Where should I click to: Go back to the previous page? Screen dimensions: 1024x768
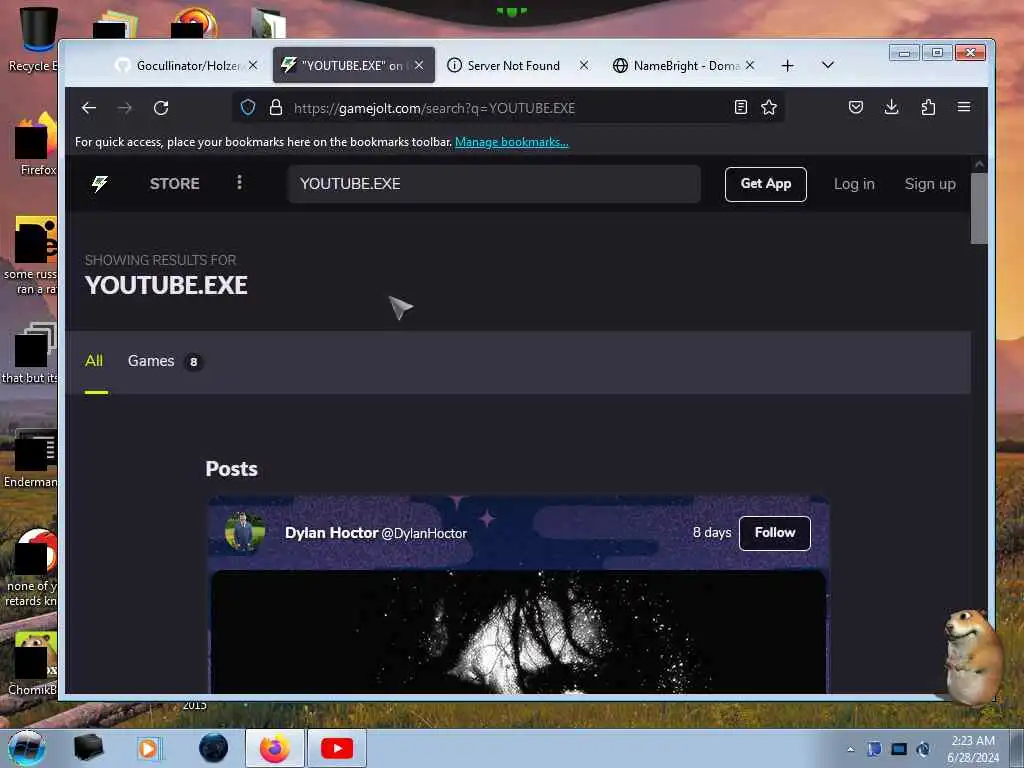[x=89, y=108]
